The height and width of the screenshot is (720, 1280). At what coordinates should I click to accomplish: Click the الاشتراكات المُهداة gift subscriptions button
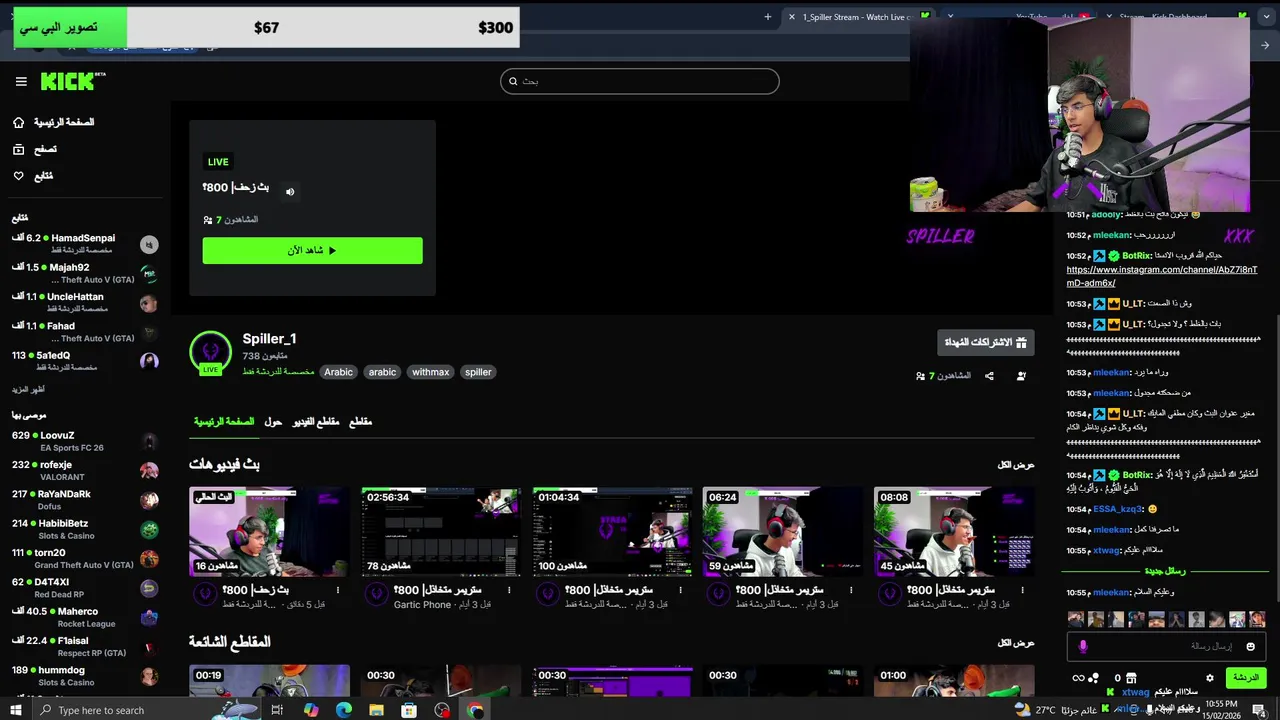click(x=985, y=342)
